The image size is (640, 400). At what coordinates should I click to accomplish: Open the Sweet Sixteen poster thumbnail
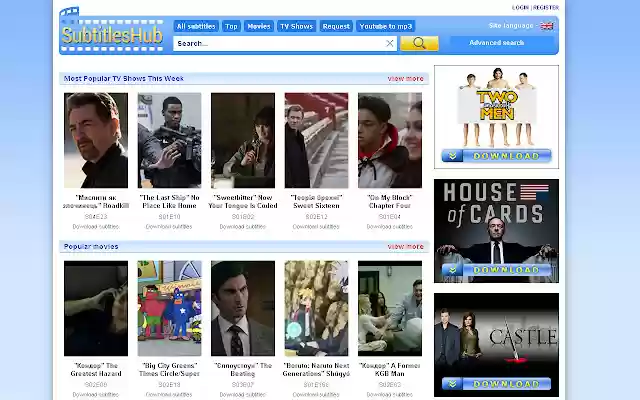[316, 140]
